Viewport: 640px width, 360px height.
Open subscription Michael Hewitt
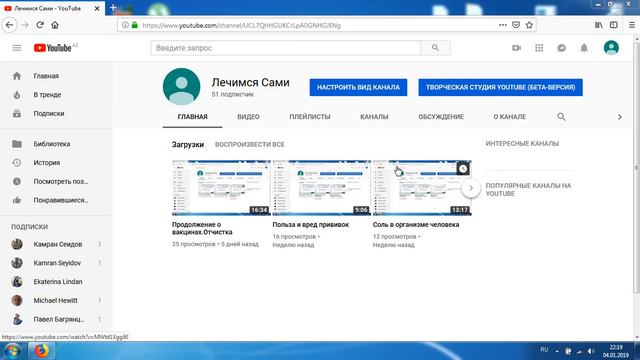point(56,300)
